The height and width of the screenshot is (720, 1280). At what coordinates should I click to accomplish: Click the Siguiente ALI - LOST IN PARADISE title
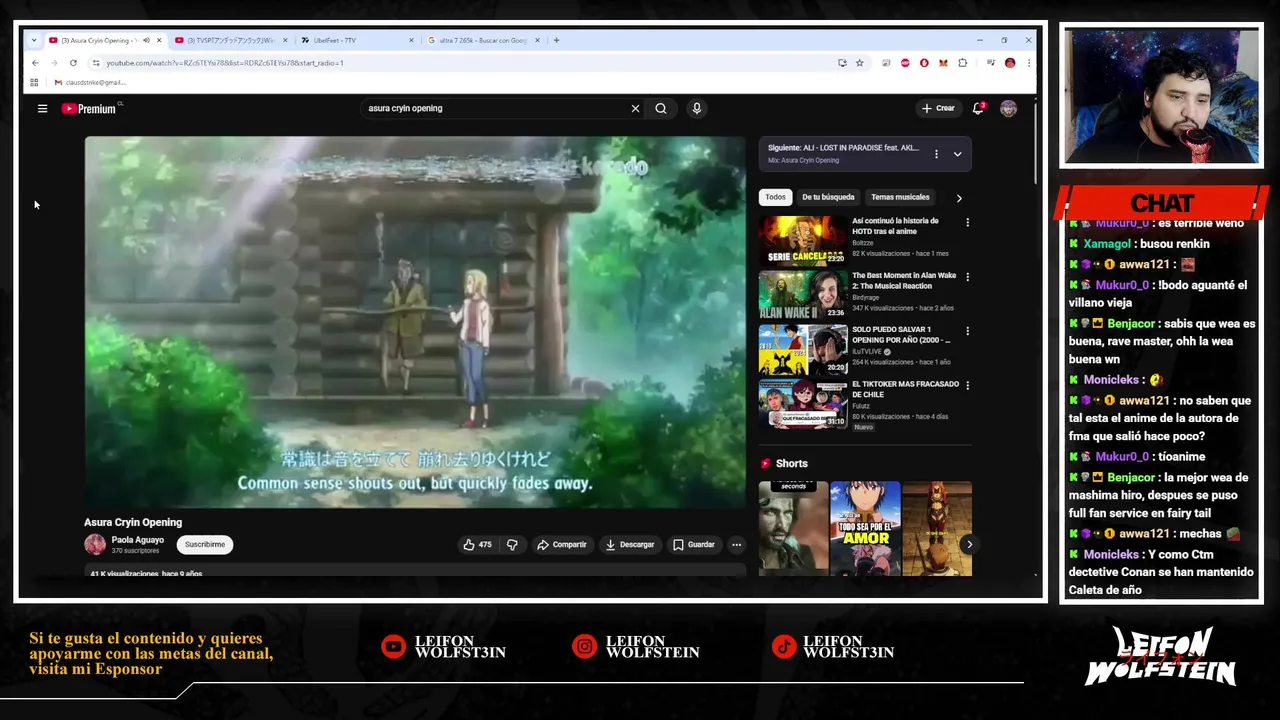point(843,148)
